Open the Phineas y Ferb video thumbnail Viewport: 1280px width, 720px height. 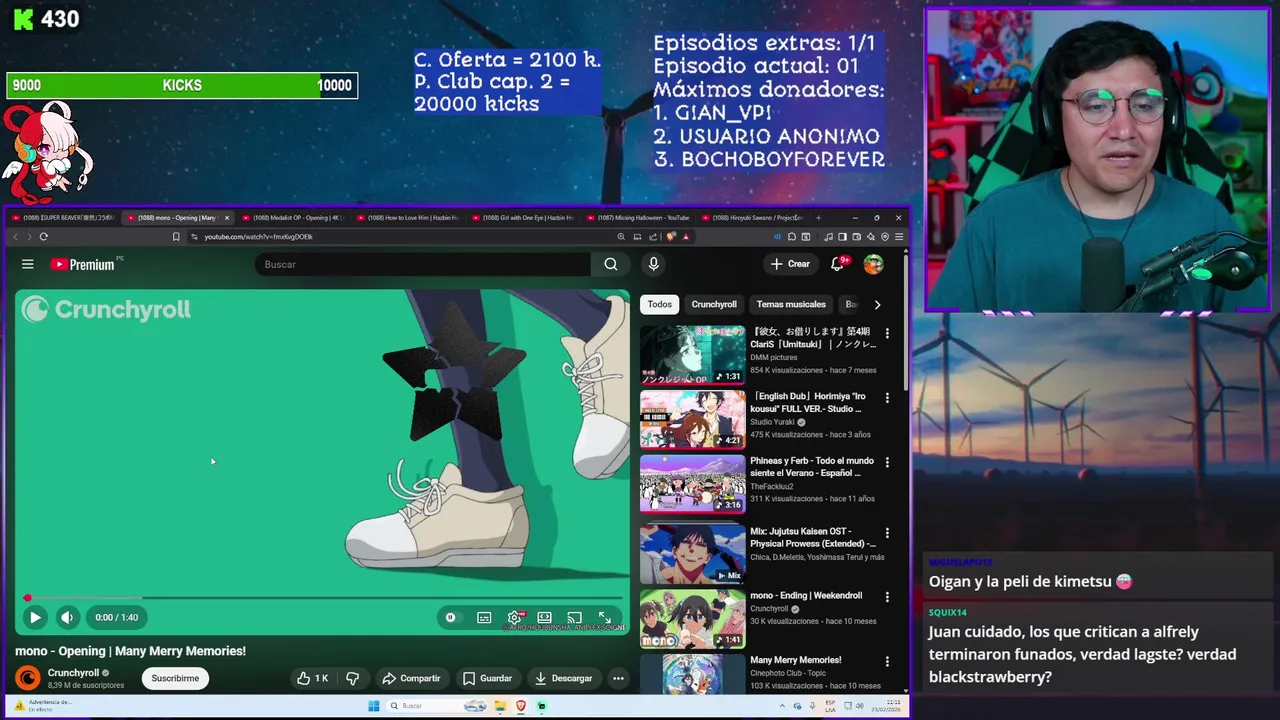(x=692, y=484)
